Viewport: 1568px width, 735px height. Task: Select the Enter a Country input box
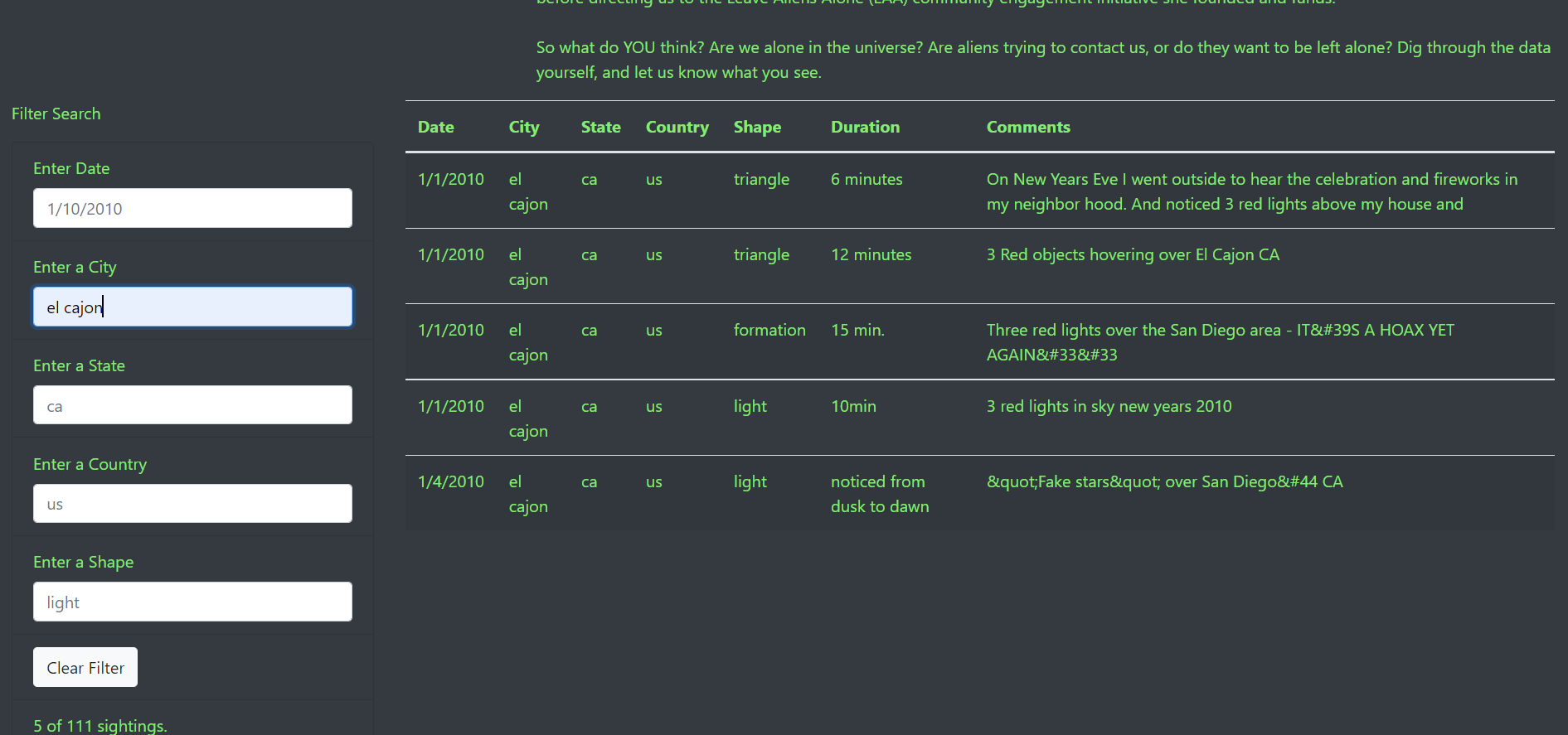[x=192, y=503]
